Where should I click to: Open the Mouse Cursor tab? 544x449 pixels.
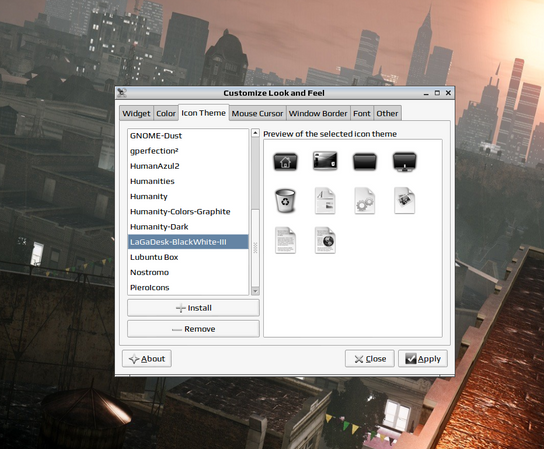click(257, 113)
